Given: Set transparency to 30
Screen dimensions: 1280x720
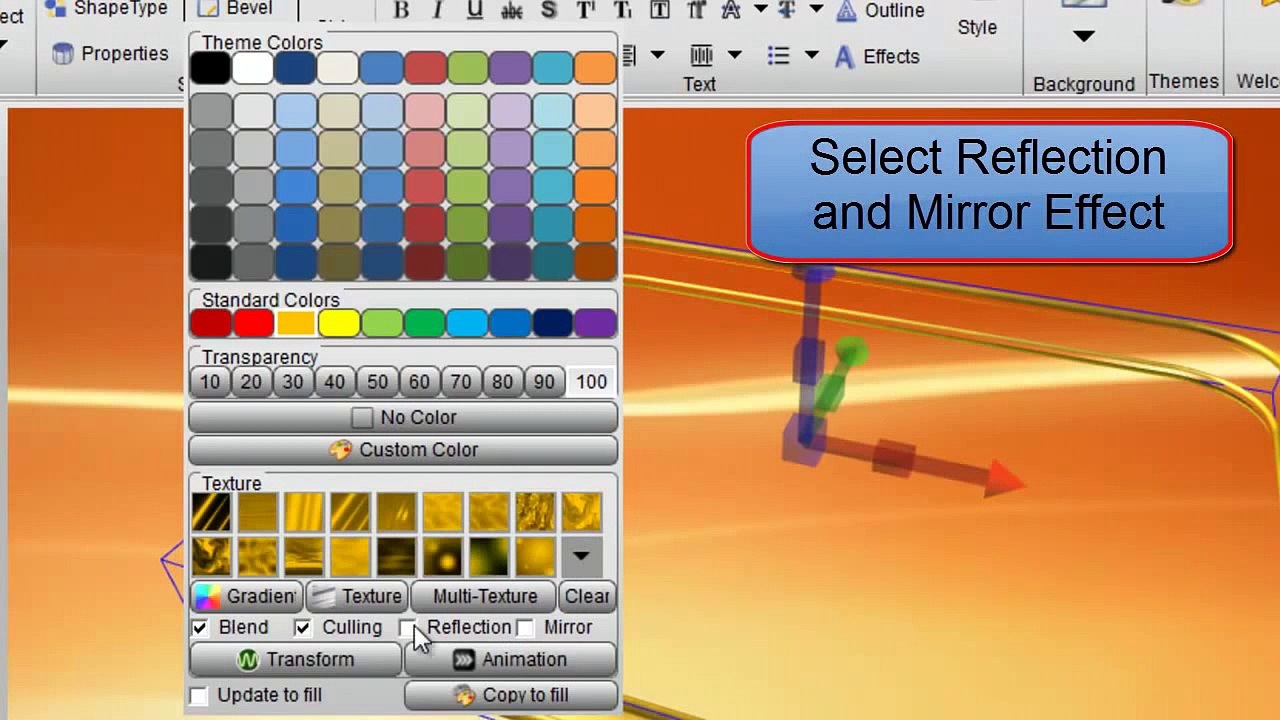Looking at the screenshot, I should pyautogui.click(x=293, y=382).
